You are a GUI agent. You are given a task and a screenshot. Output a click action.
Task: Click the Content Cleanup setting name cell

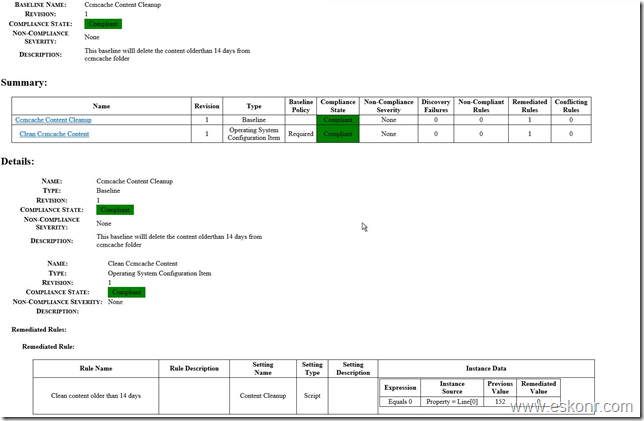[264, 396]
